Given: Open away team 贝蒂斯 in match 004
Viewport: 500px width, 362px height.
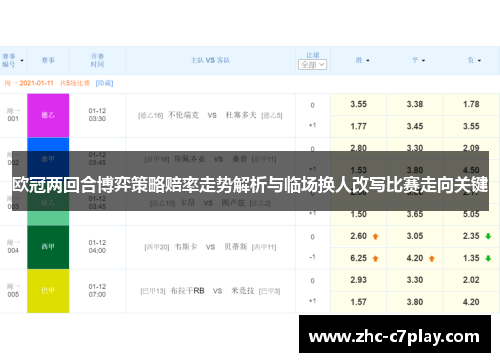Looking at the screenshot, I should point(236,247).
